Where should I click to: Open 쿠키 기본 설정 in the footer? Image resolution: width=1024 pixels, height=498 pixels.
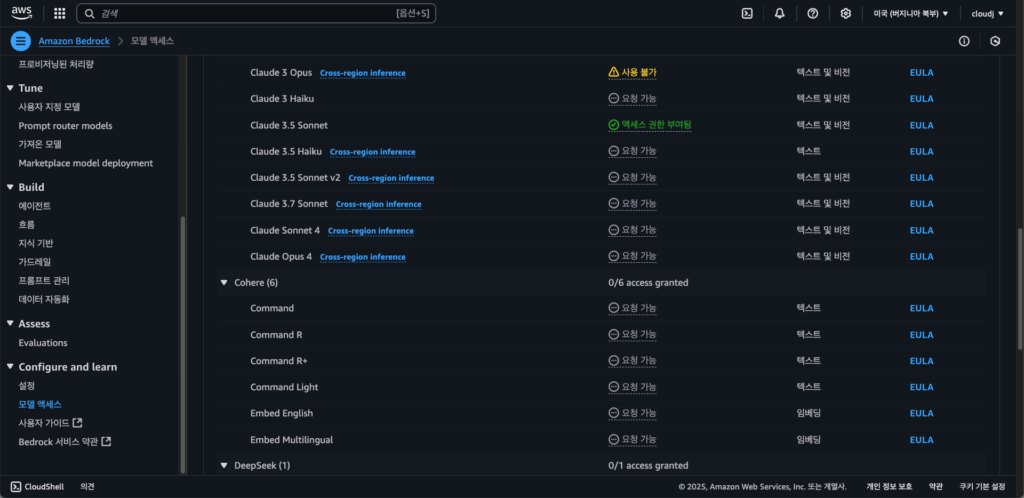pyautogui.click(x=982, y=486)
